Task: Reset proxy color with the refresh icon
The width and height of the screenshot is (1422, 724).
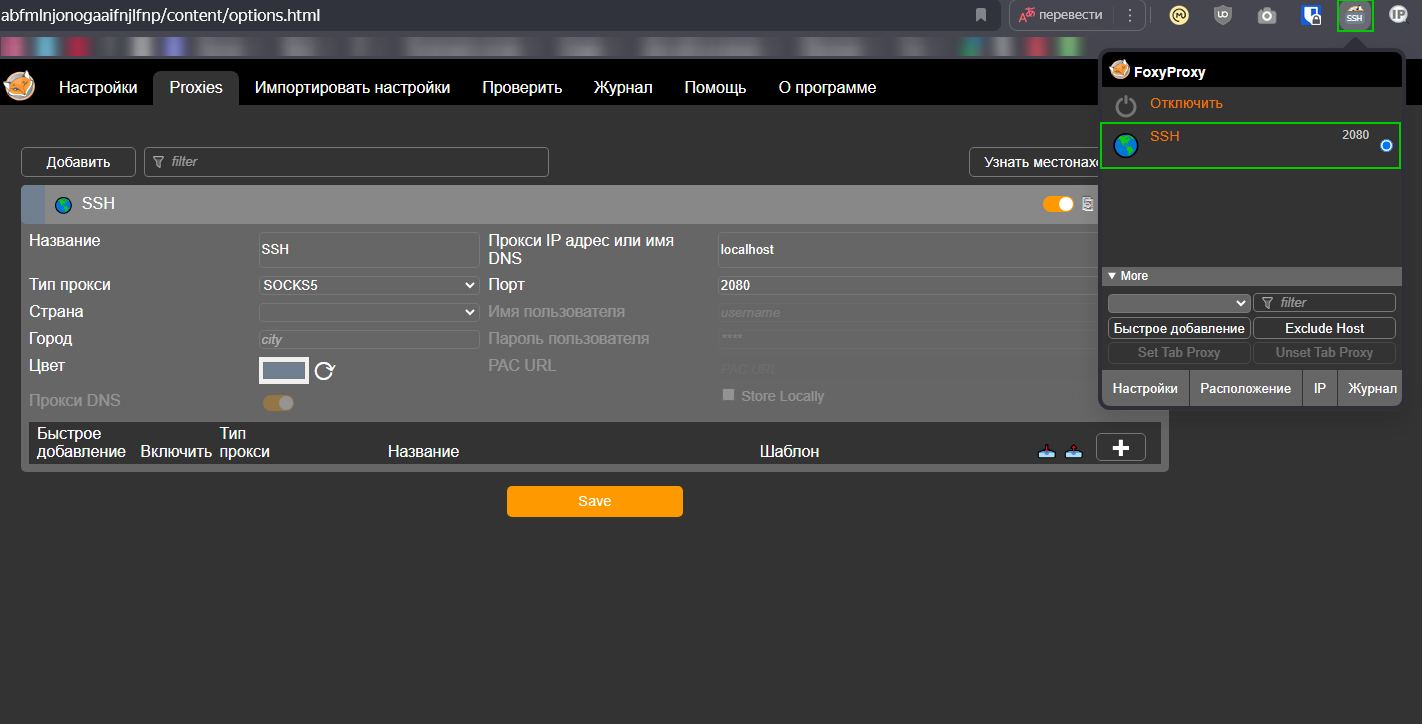Action: [325, 371]
